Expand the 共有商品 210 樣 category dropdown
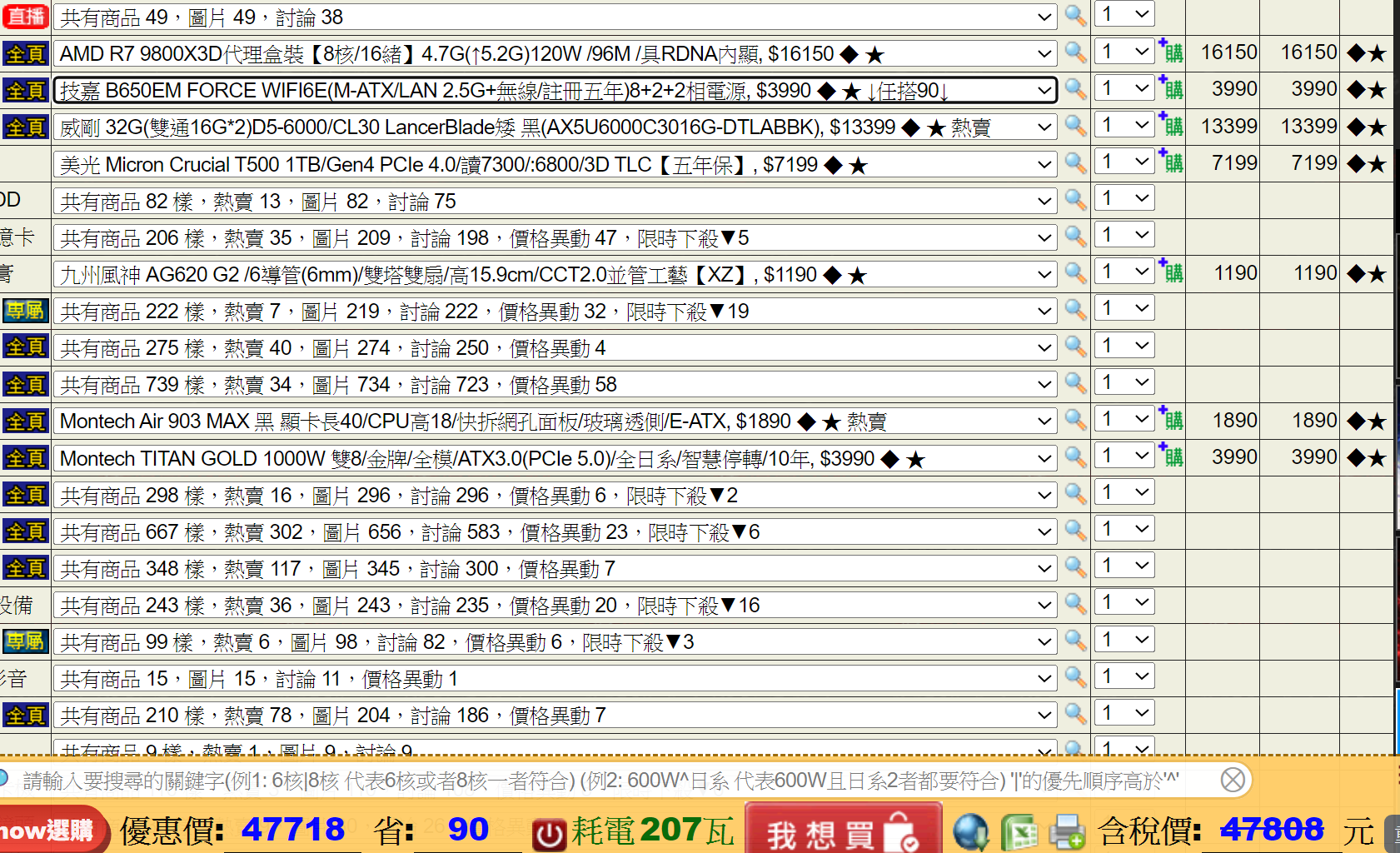The height and width of the screenshot is (853, 1400). tap(555, 716)
